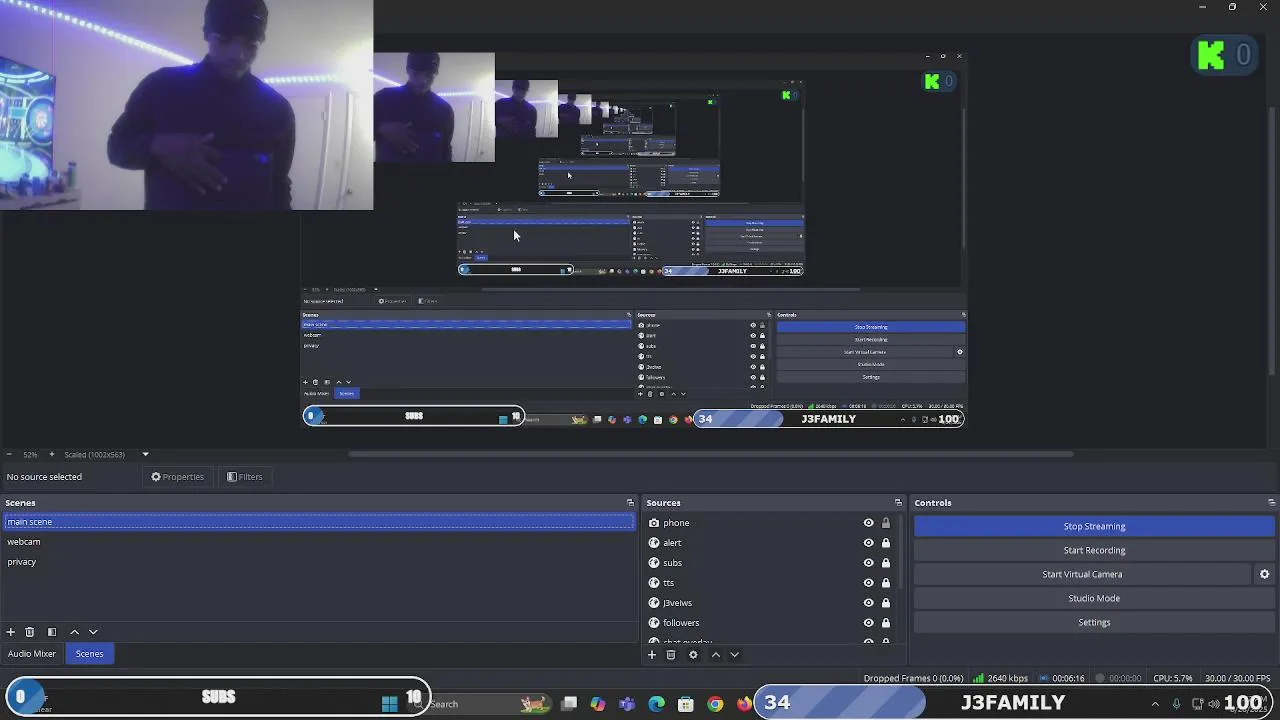This screenshot has height=720, width=1280.
Task: Show hidden system tray icons
Action: tap(1155, 704)
